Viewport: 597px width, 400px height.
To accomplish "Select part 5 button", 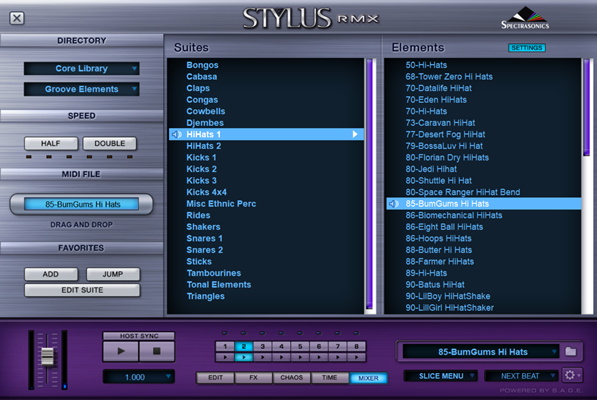I will click(x=300, y=346).
